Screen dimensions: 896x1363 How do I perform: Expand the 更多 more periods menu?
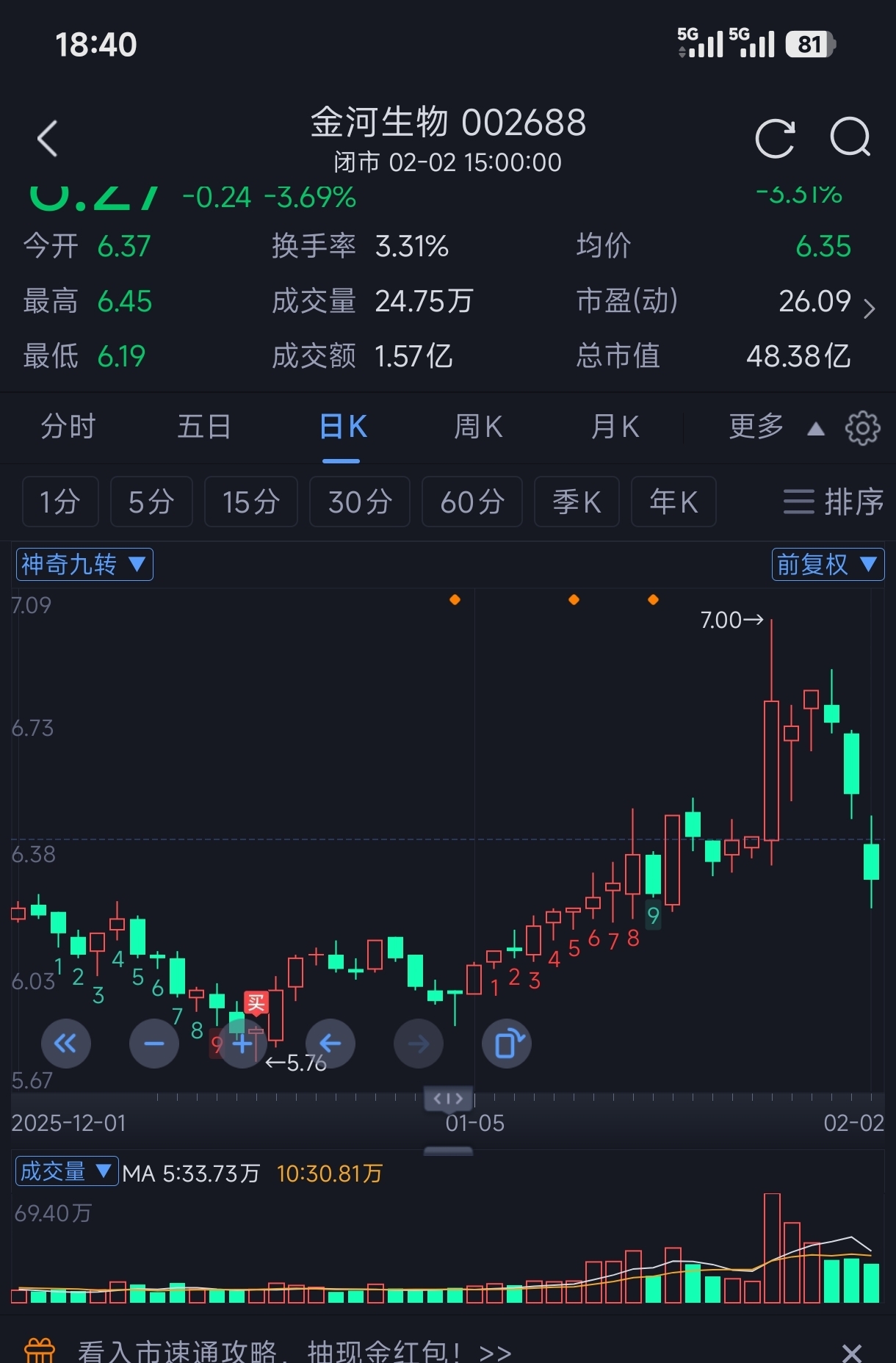[x=776, y=427]
